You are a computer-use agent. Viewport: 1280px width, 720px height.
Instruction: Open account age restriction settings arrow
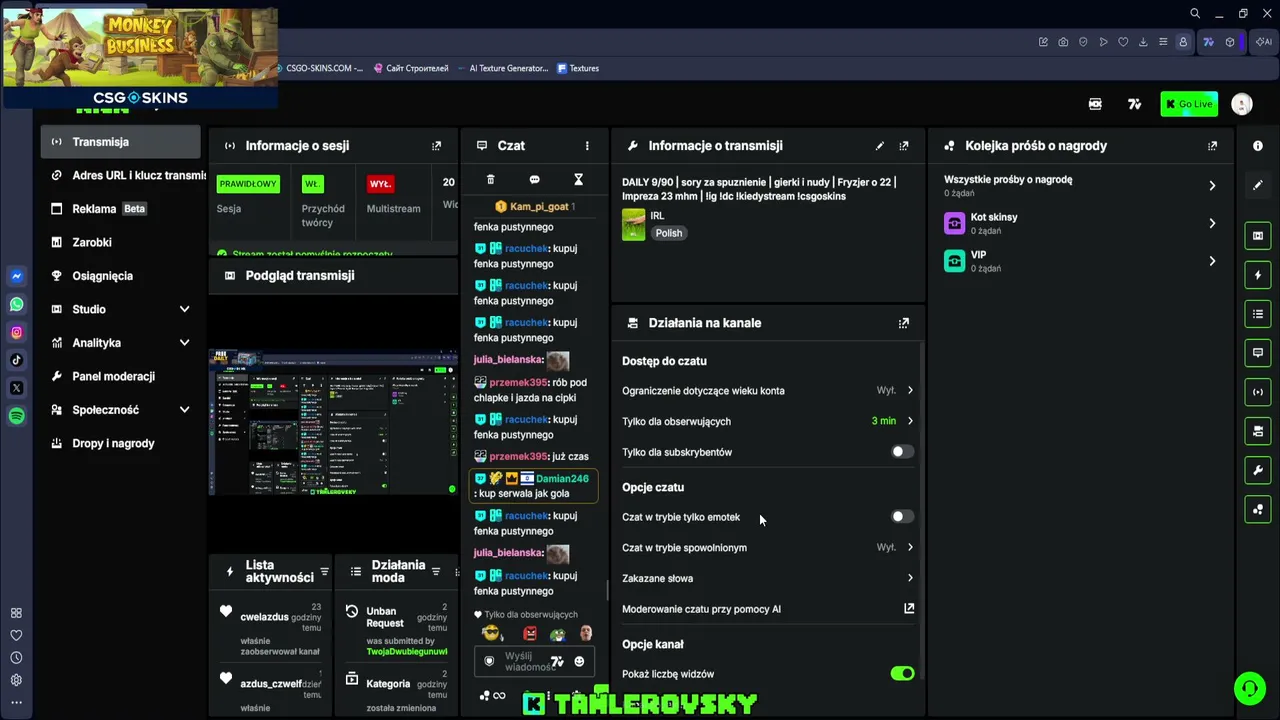point(910,390)
